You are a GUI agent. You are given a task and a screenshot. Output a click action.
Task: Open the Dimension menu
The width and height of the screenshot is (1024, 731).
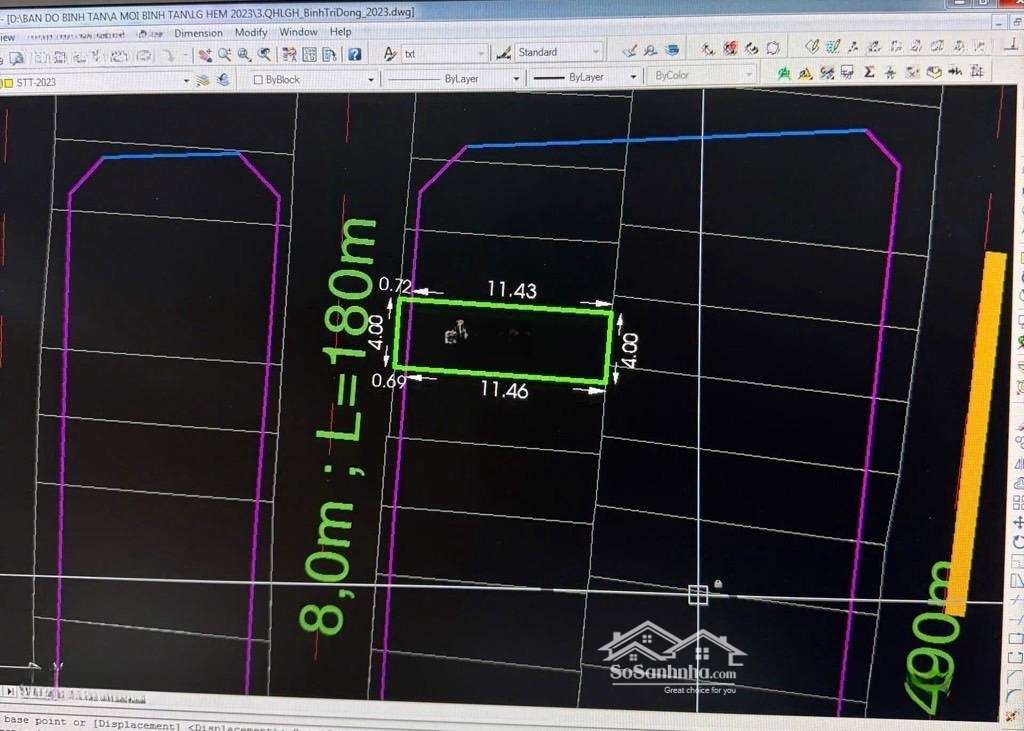pos(198,32)
